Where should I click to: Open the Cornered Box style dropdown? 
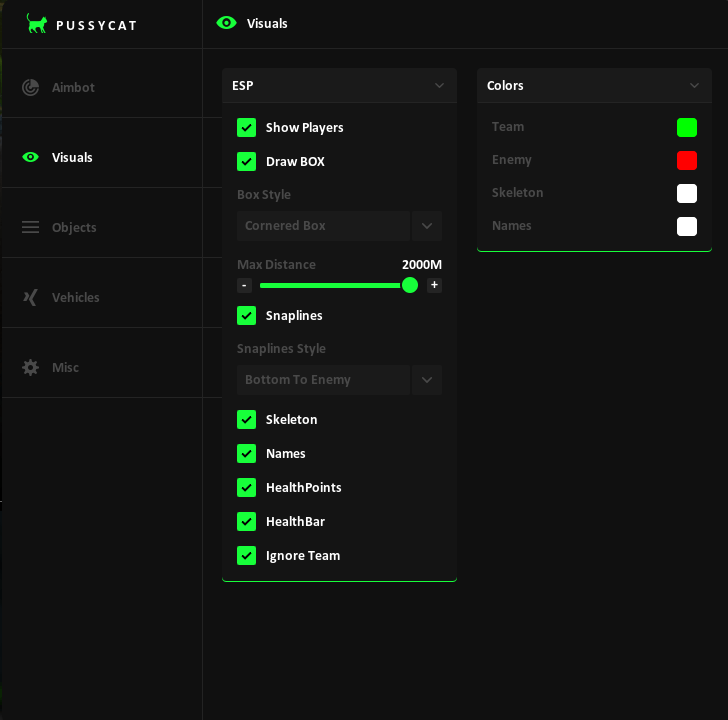click(339, 226)
